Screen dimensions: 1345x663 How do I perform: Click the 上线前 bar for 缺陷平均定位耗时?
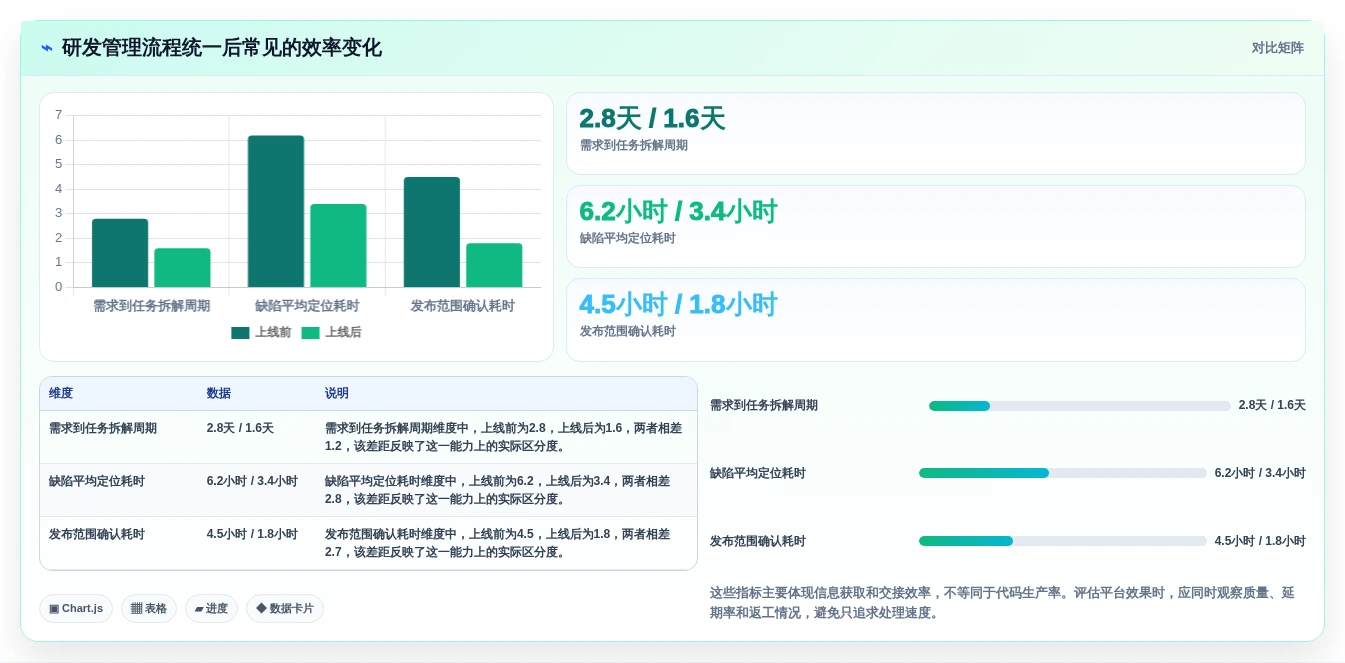(x=276, y=211)
